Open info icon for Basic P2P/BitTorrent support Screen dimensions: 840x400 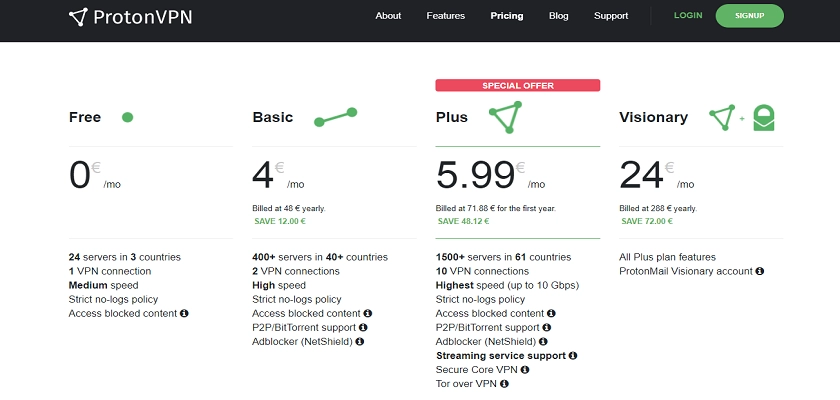363,327
